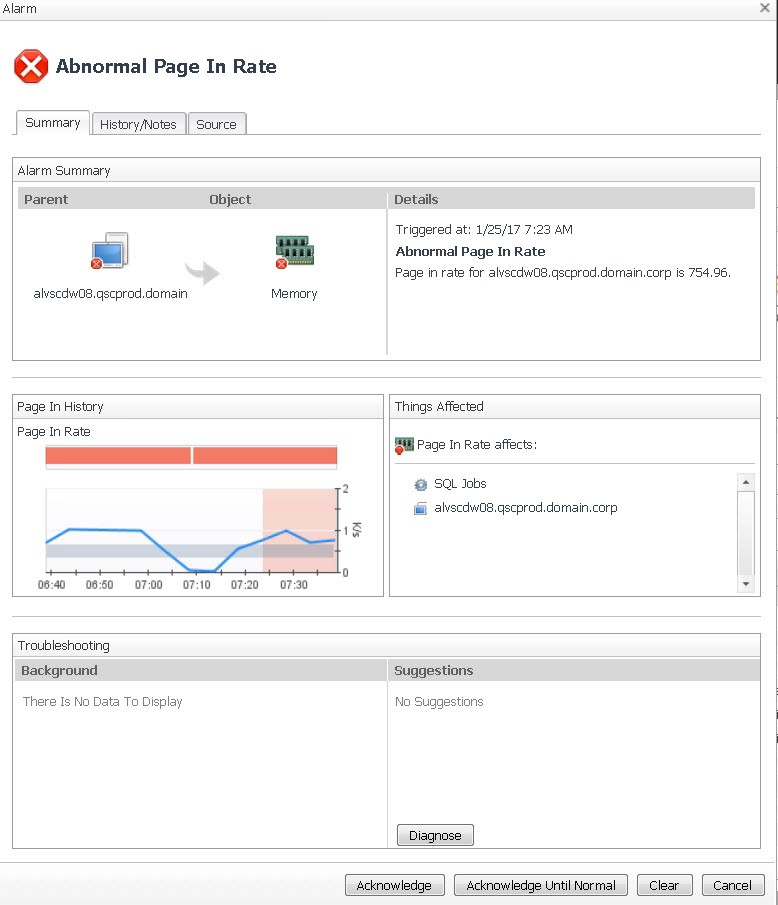The image size is (778, 905).
Task: Click the alvscdw08.qscprod.domain parent label
Action: click(x=110, y=294)
